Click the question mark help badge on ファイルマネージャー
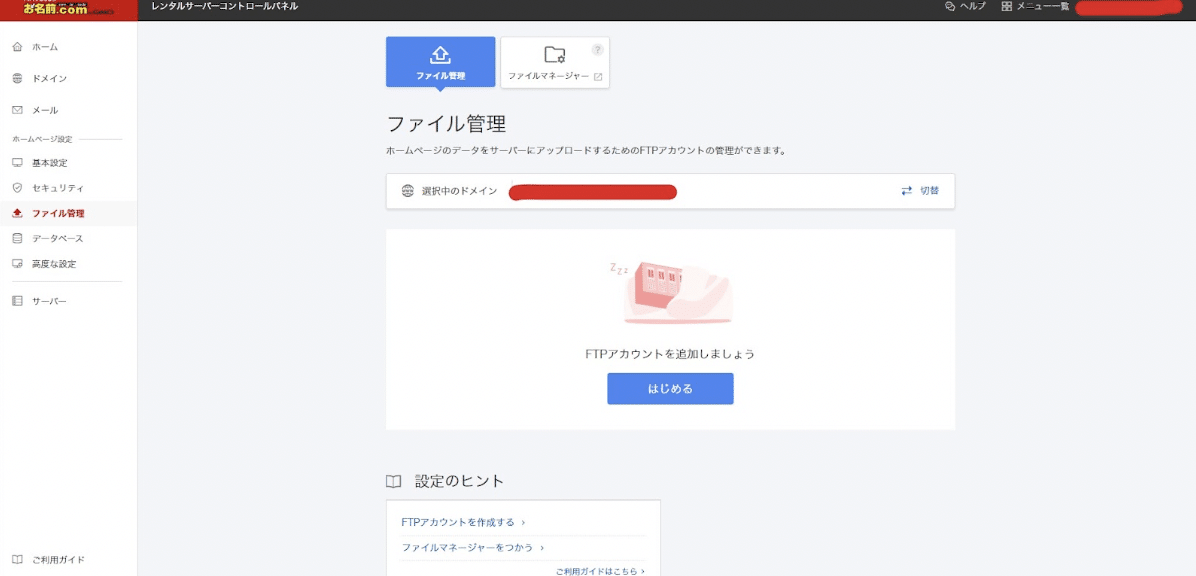 [x=598, y=49]
